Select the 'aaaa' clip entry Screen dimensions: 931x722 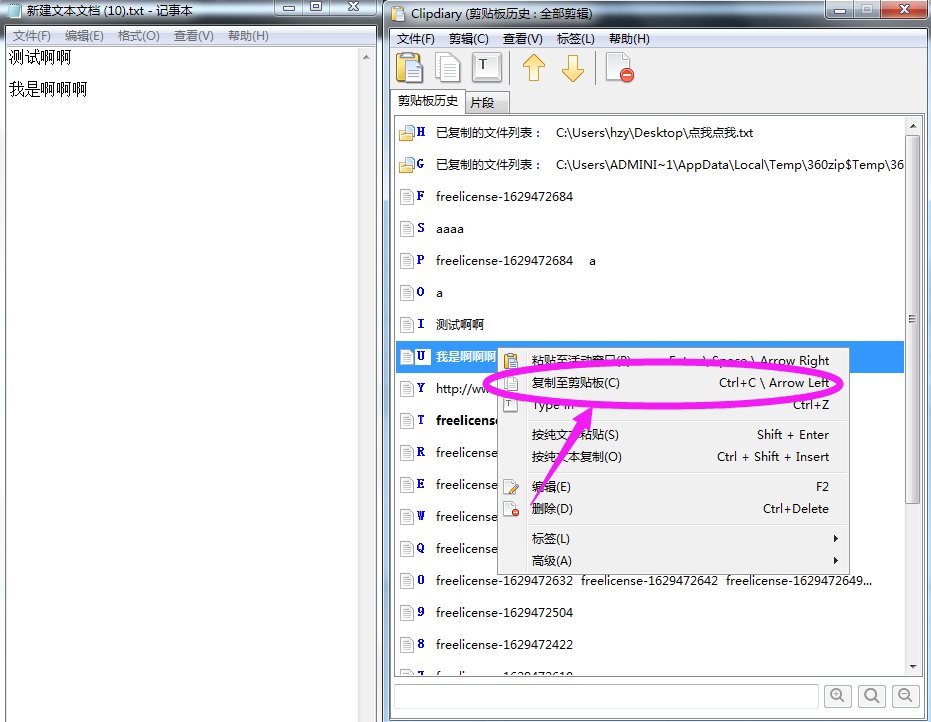click(x=450, y=229)
